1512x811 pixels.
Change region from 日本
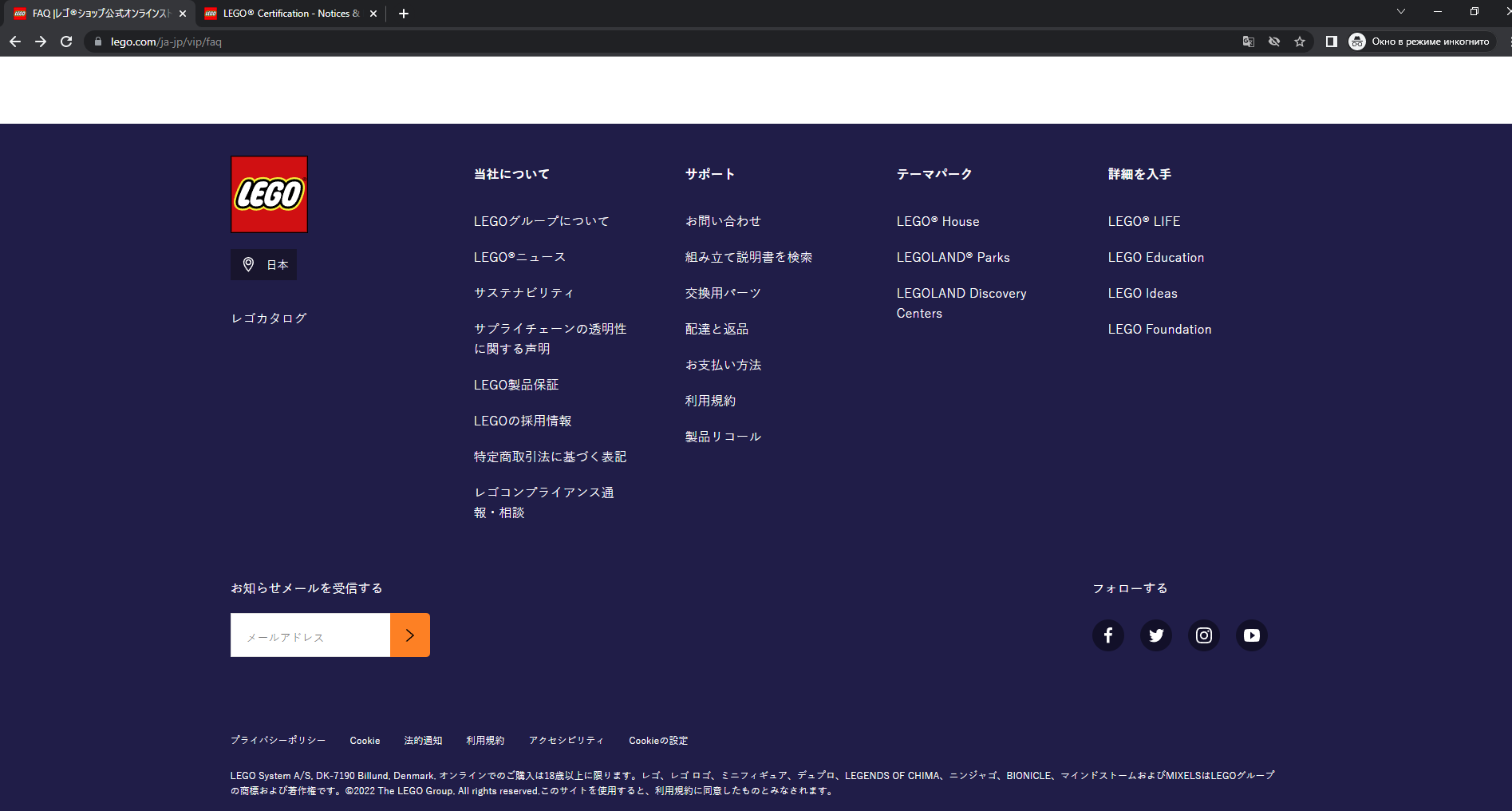[263, 264]
